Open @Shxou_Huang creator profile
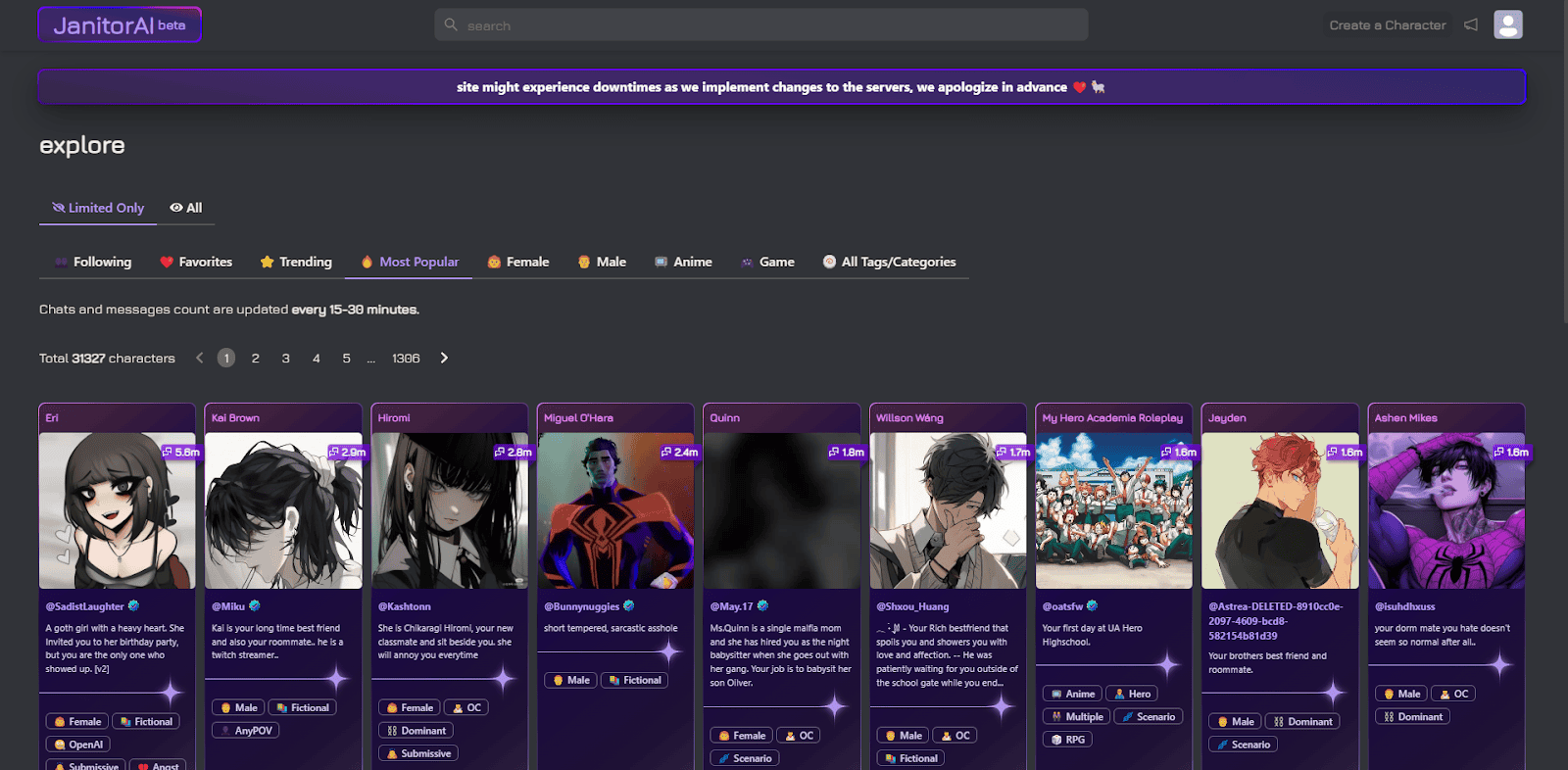Screen dimensions: 1568x770 pos(912,606)
